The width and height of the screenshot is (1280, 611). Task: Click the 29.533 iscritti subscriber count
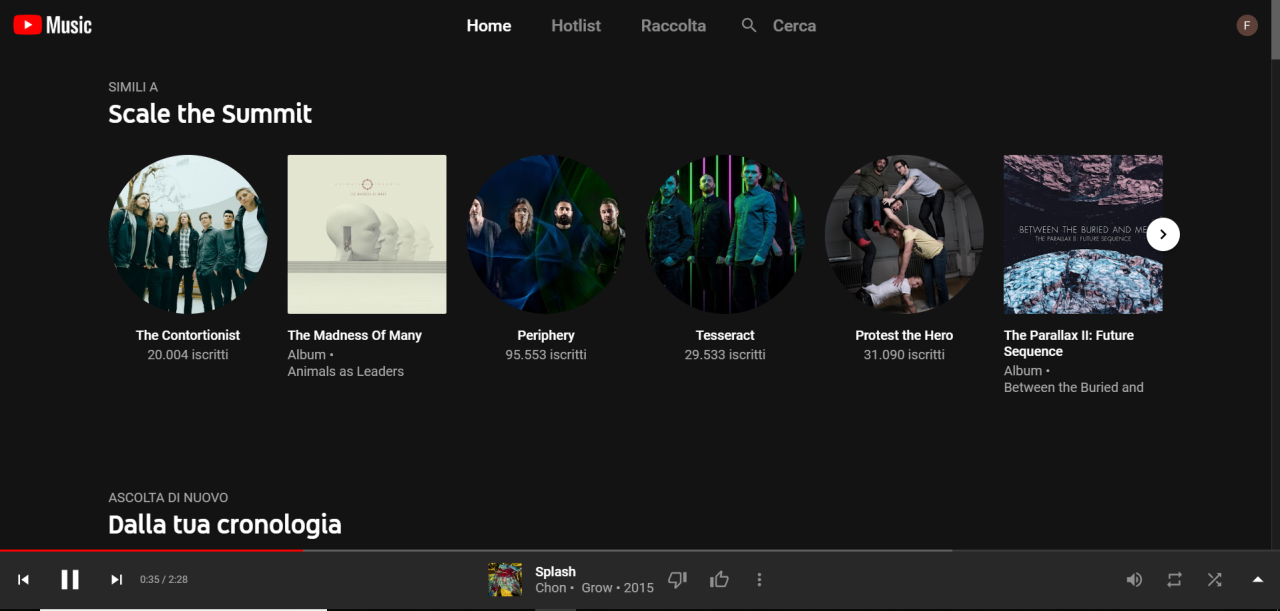point(725,355)
